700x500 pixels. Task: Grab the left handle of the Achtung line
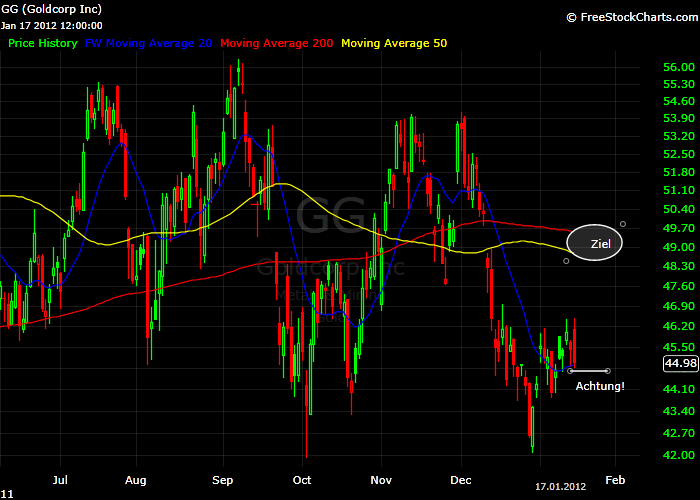570,371
